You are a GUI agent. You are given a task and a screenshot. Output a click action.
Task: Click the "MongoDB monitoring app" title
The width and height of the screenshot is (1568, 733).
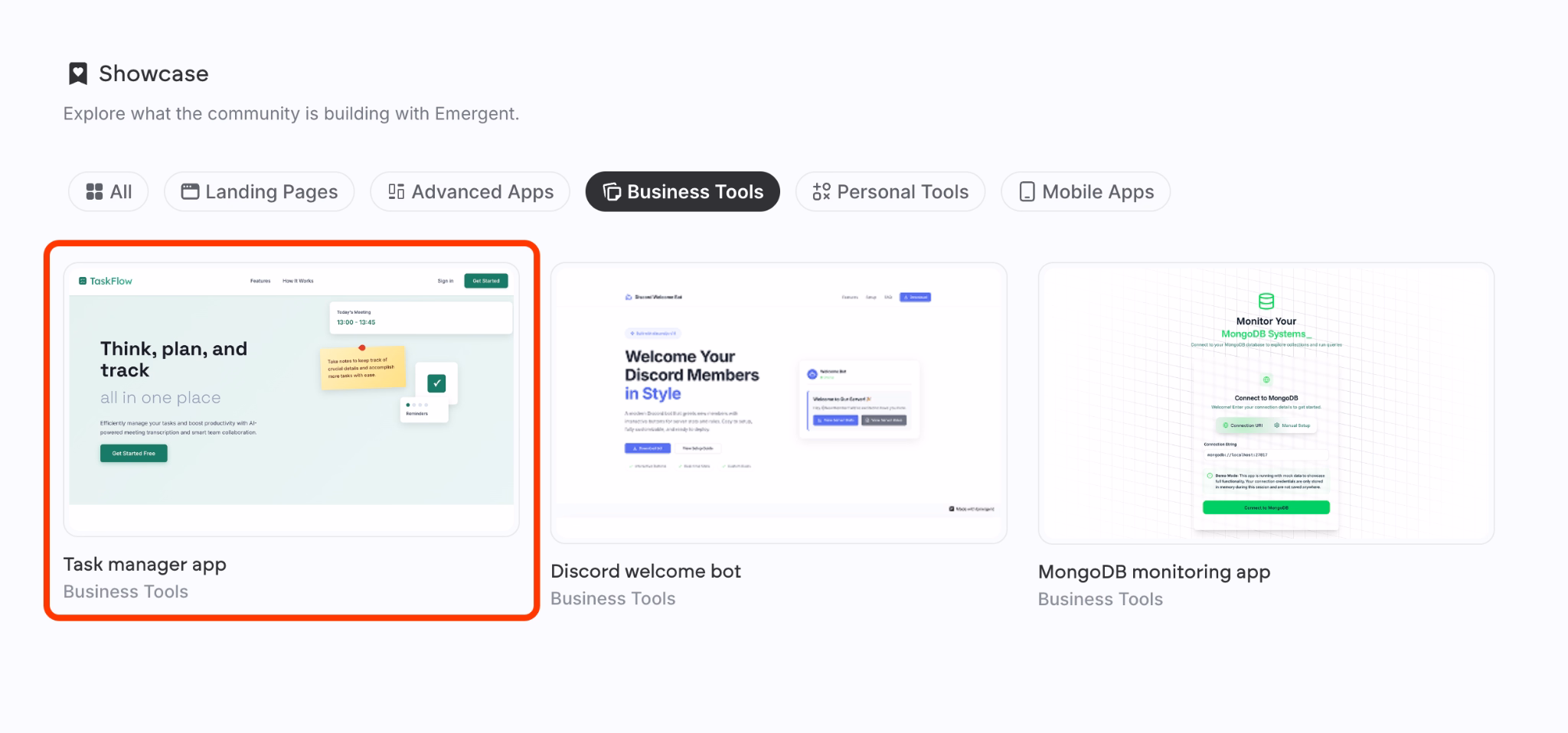click(x=1155, y=572)
